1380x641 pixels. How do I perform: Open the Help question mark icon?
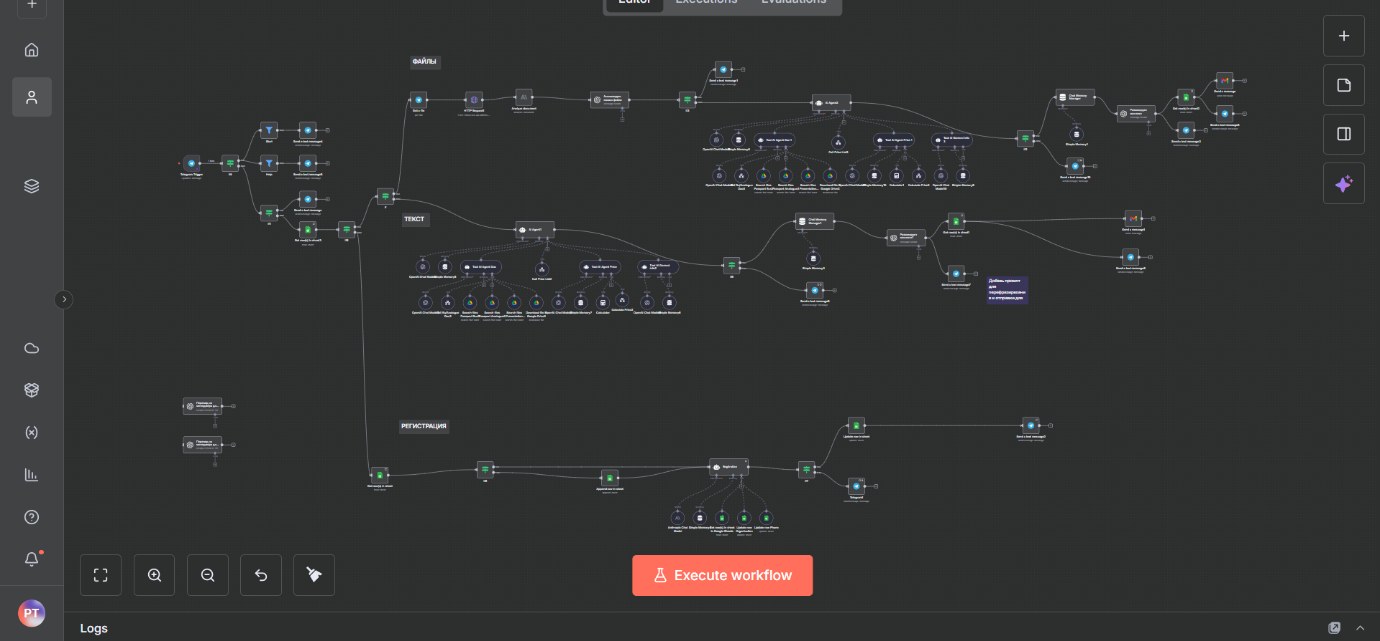(x=31, y=517)
